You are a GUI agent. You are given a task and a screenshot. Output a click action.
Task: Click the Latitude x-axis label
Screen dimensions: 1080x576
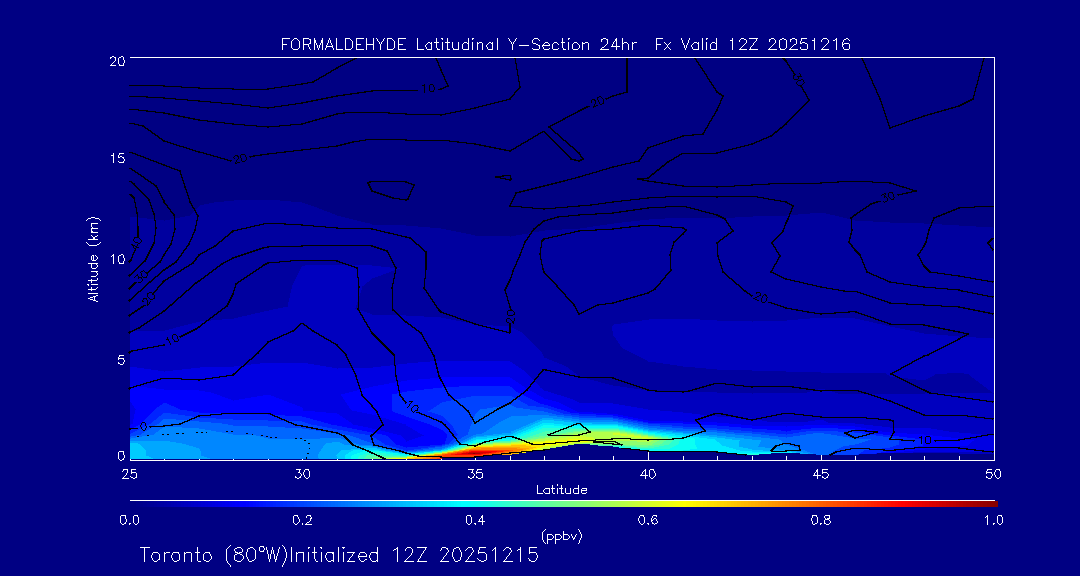point(561,489)
